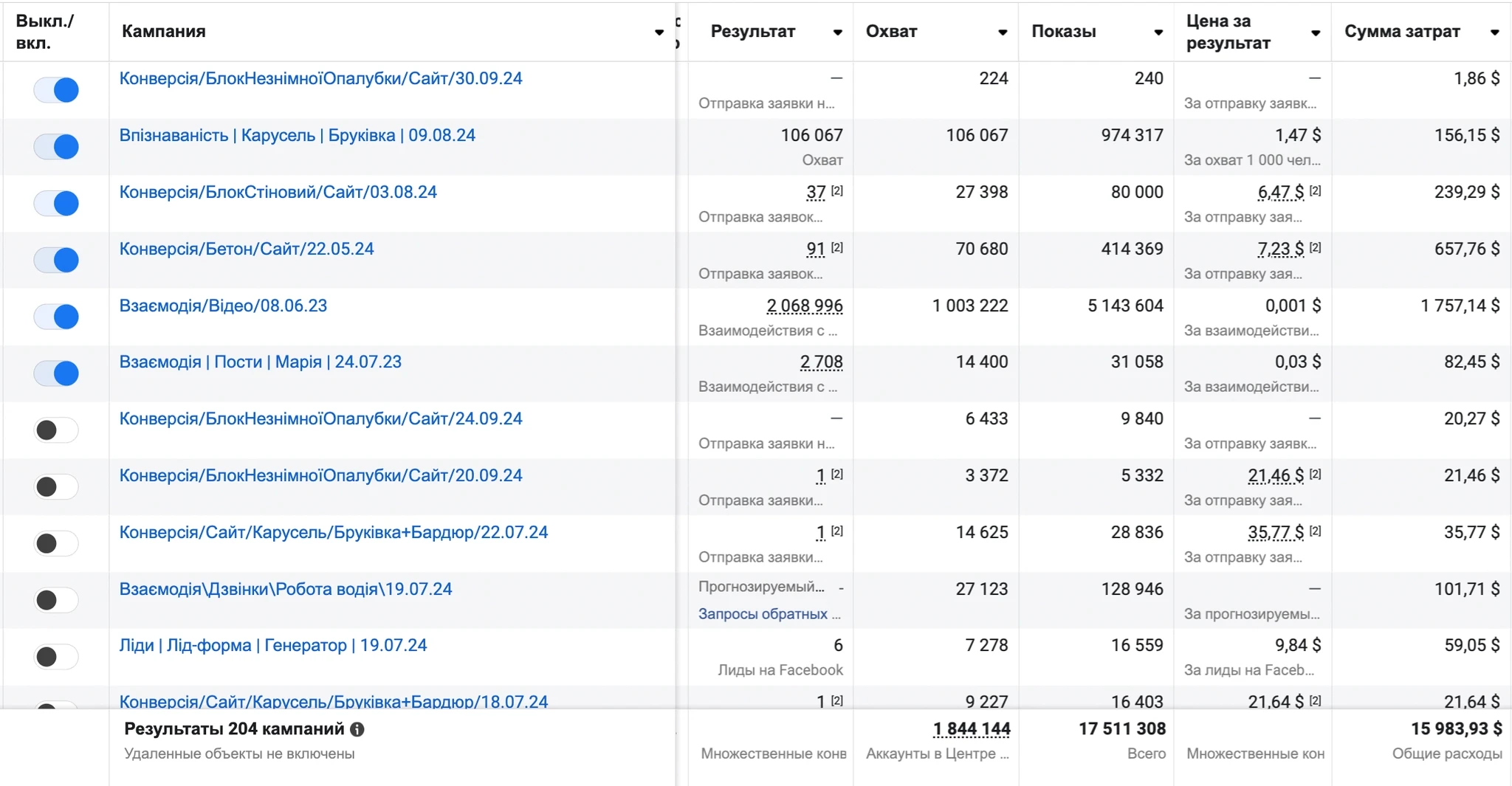1512x786 pixels.
Task: Expand the Результат column dropdown arrow
Action: [837, 32]
